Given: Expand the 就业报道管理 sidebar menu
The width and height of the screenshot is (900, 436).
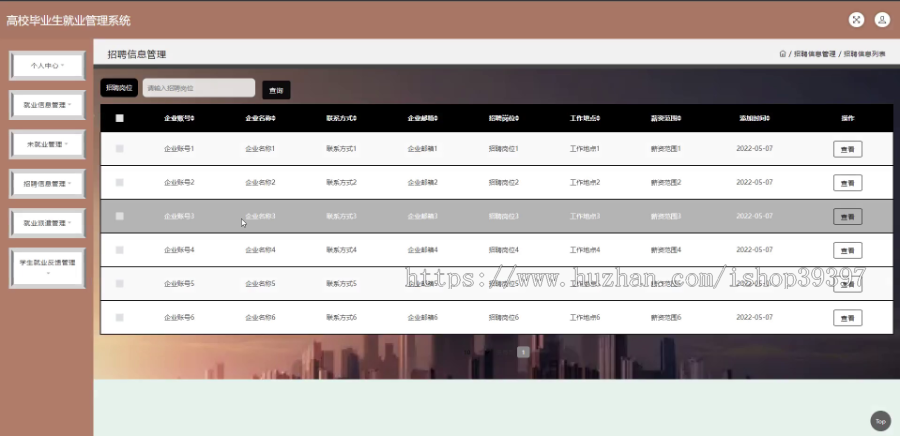Looking at the screenshot, I should click(47, 223).
